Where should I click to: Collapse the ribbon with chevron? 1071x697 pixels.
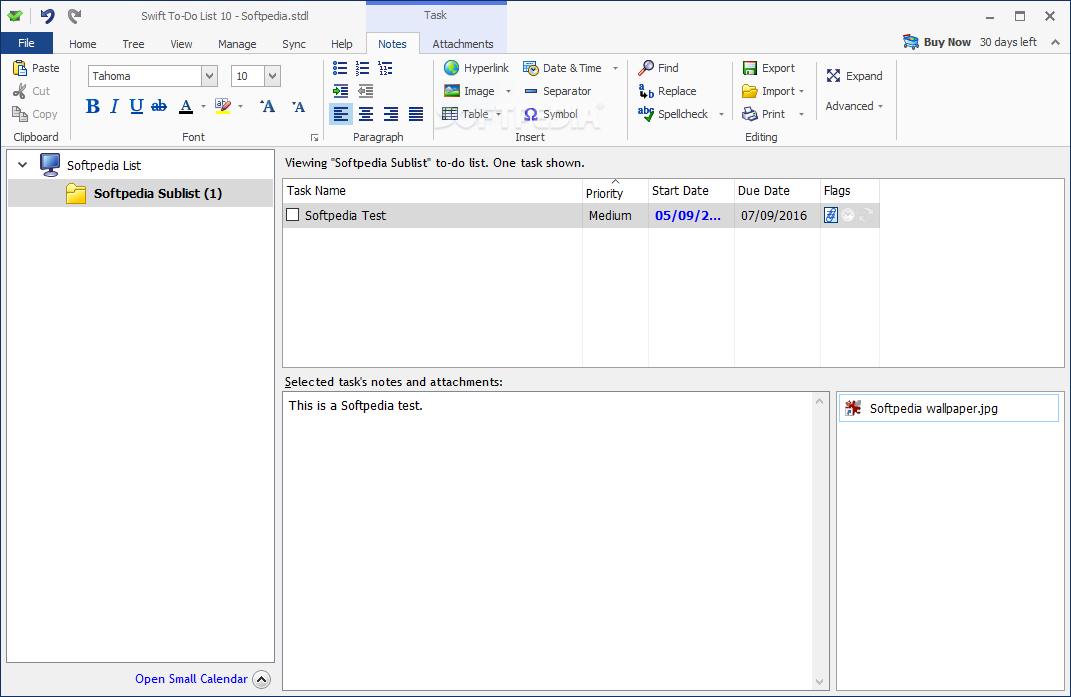pos(1055,42)
